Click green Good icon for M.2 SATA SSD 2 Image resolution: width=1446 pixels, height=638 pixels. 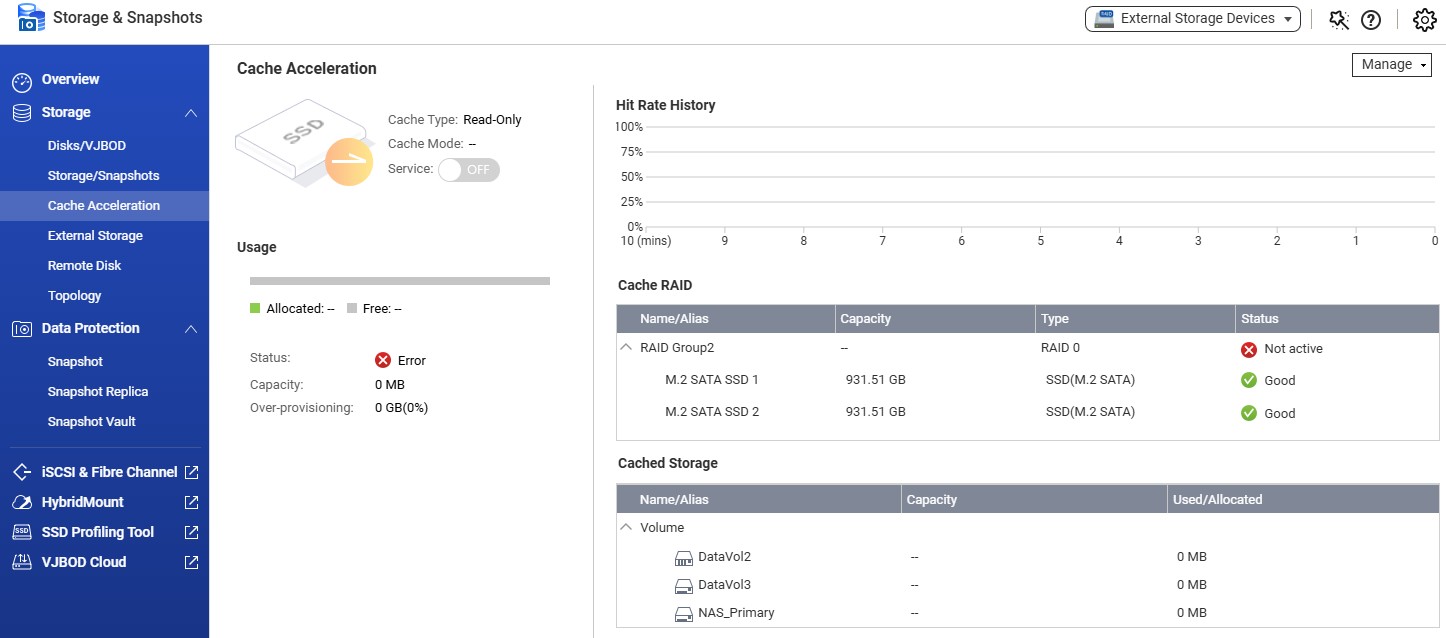point(1249,413)
